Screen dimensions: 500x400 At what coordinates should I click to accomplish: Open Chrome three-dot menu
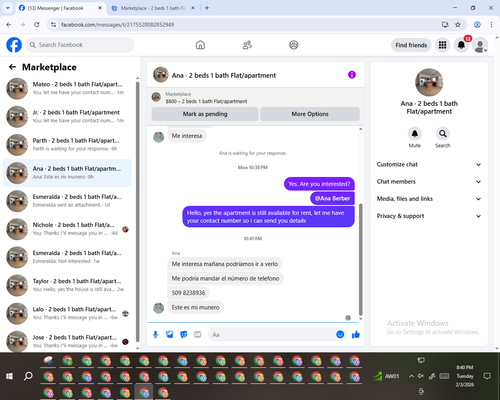491,25
